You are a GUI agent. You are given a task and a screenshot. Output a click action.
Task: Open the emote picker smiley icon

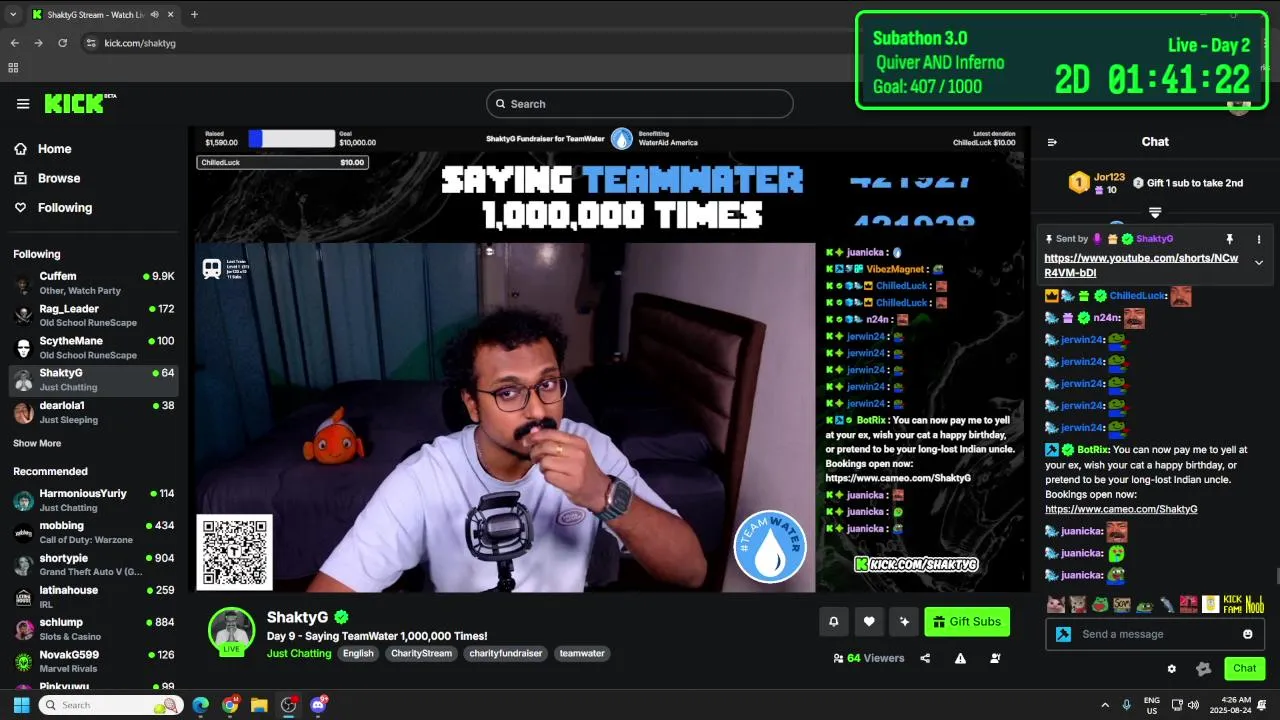pos(1247,634)
